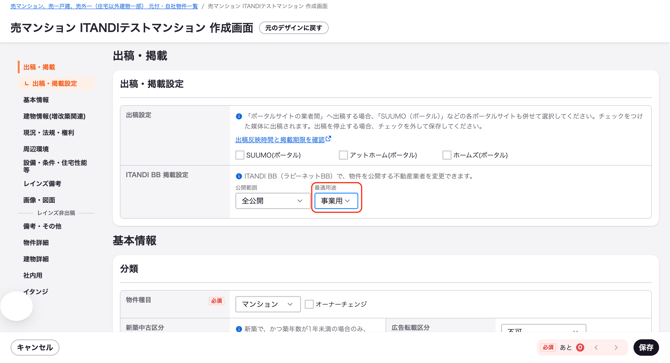Screen dimensions: 670x363
Task: Jump to 基本情報 section in sidebar
Action: click(x=36, y=100)
